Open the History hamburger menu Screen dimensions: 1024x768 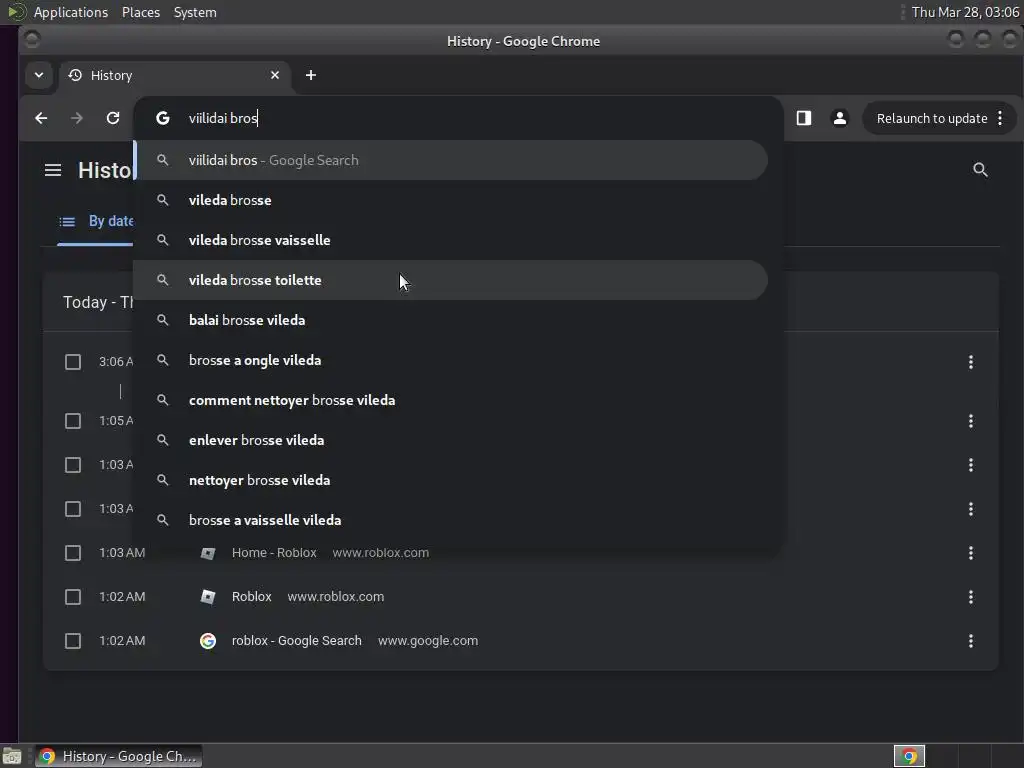(53, 170)
